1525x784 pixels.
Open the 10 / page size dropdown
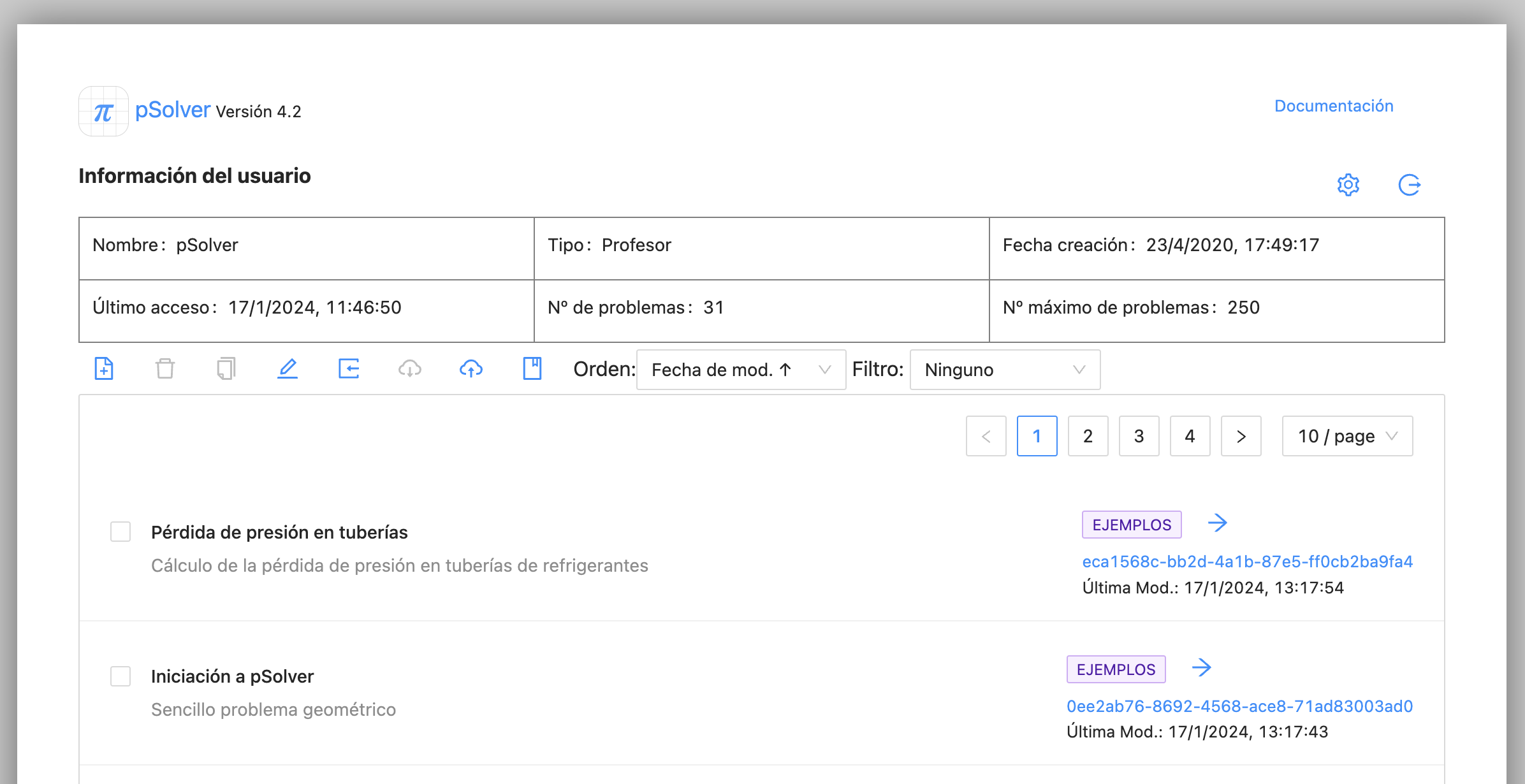coord(1347,436)
